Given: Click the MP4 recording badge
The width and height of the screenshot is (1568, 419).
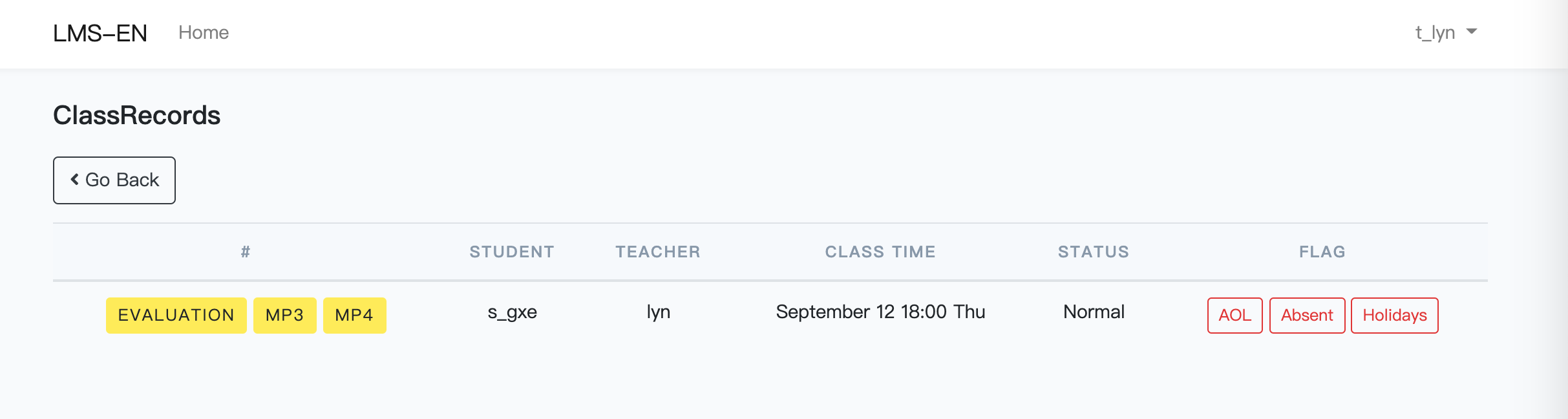Looking at the screenshot, I should coord(354,316).
